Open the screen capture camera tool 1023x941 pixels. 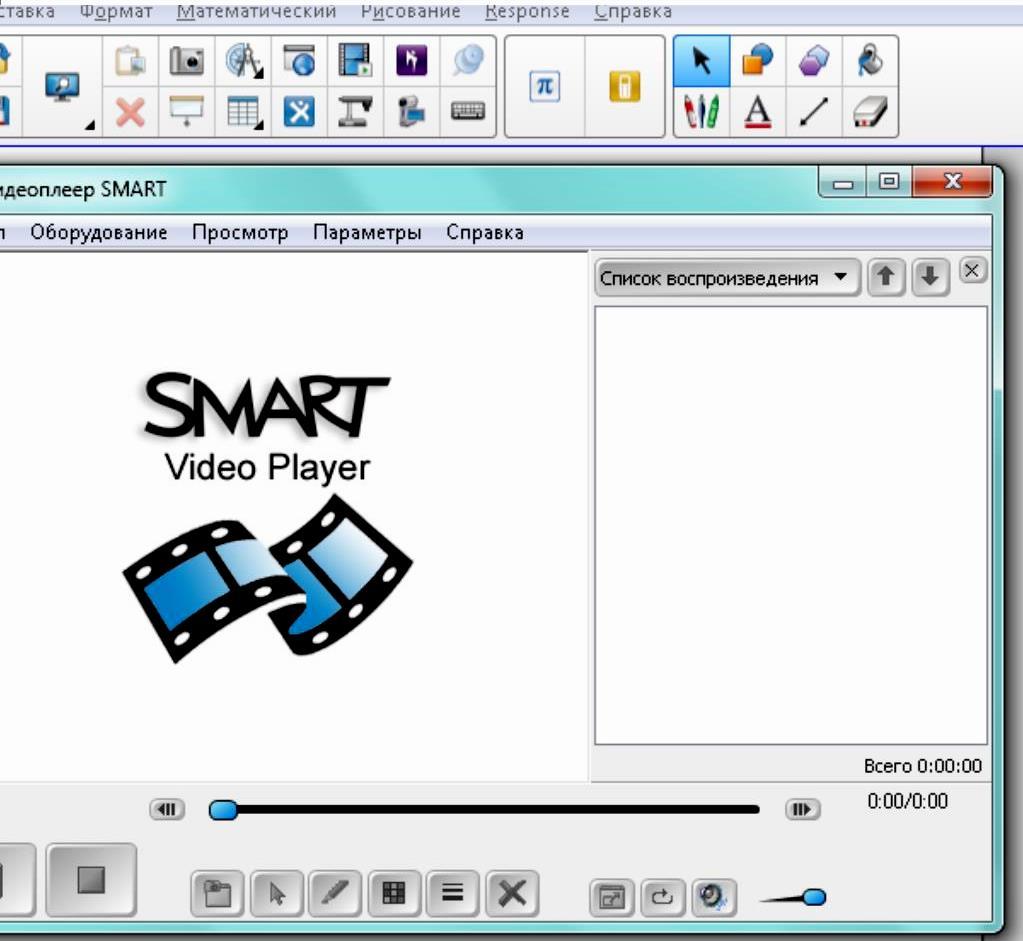[187, 61]
